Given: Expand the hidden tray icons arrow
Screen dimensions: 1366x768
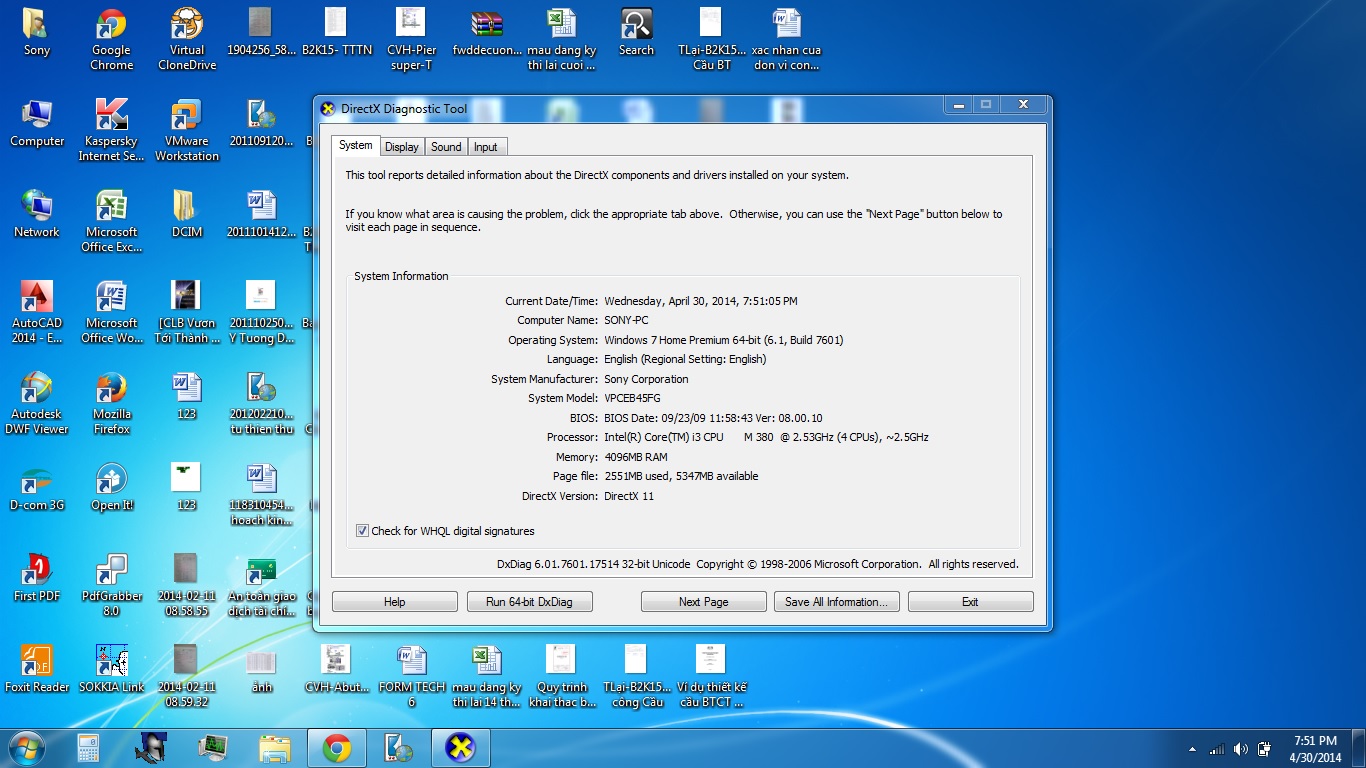Looking at the screenshot, I should 1192,749.
